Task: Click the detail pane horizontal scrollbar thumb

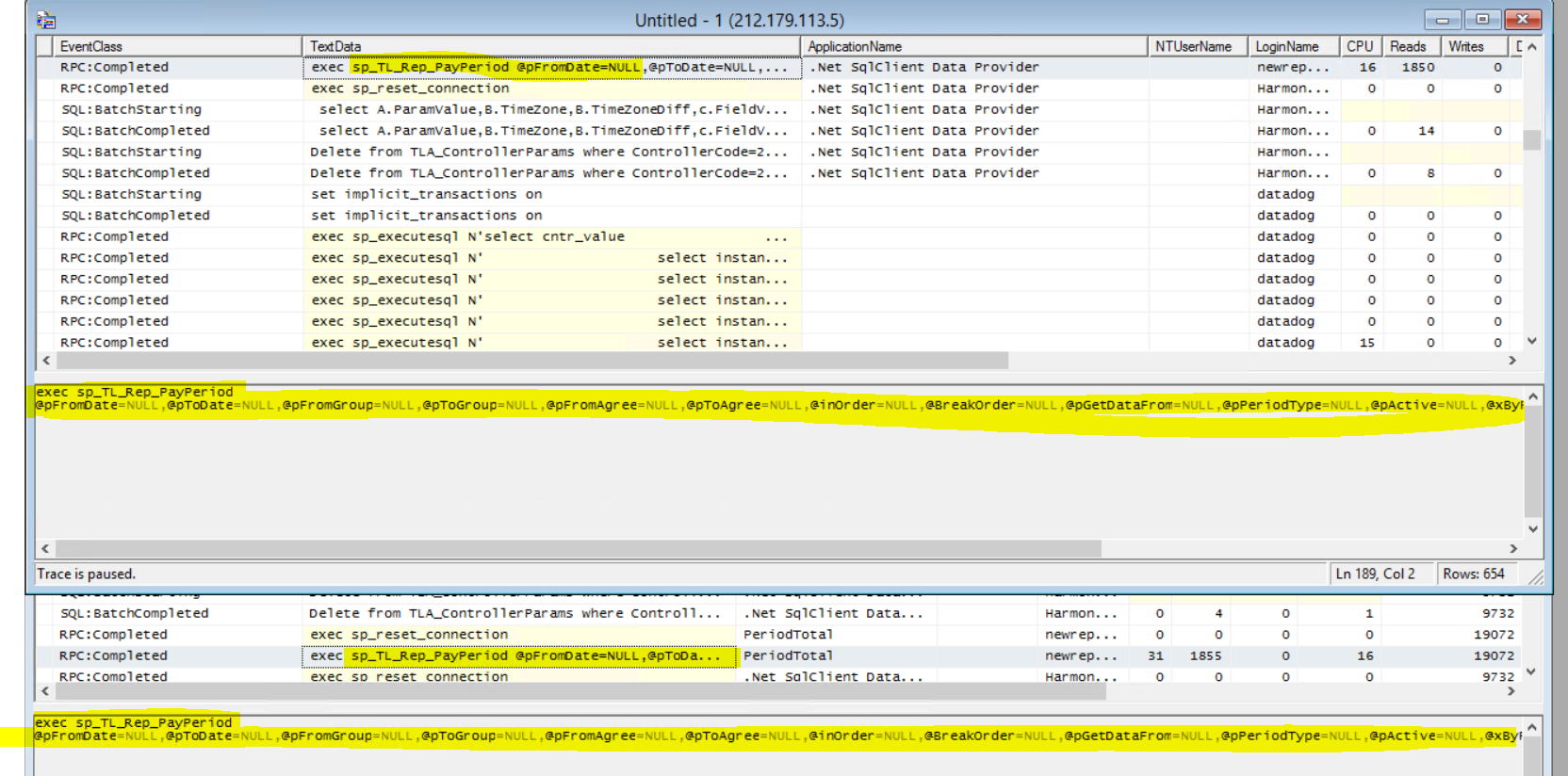Action: [579, 548]
